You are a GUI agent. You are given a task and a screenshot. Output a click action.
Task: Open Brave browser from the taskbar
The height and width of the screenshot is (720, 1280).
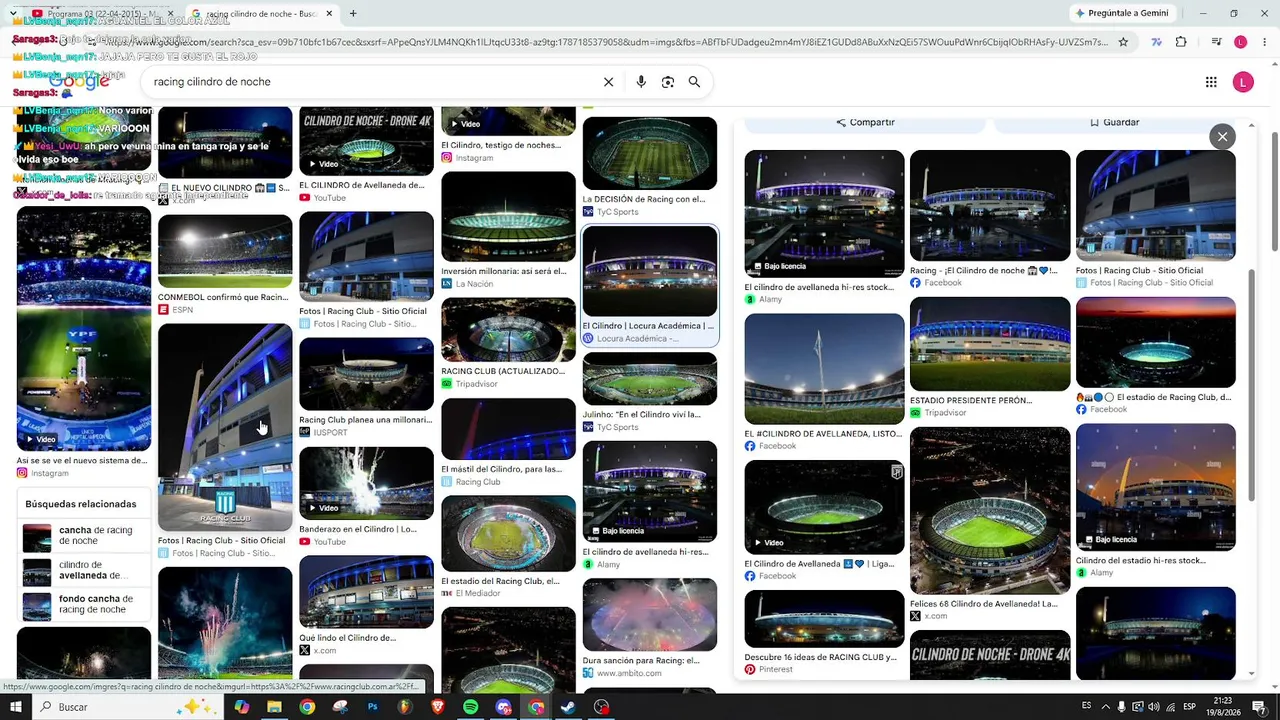tap(438, 707)
